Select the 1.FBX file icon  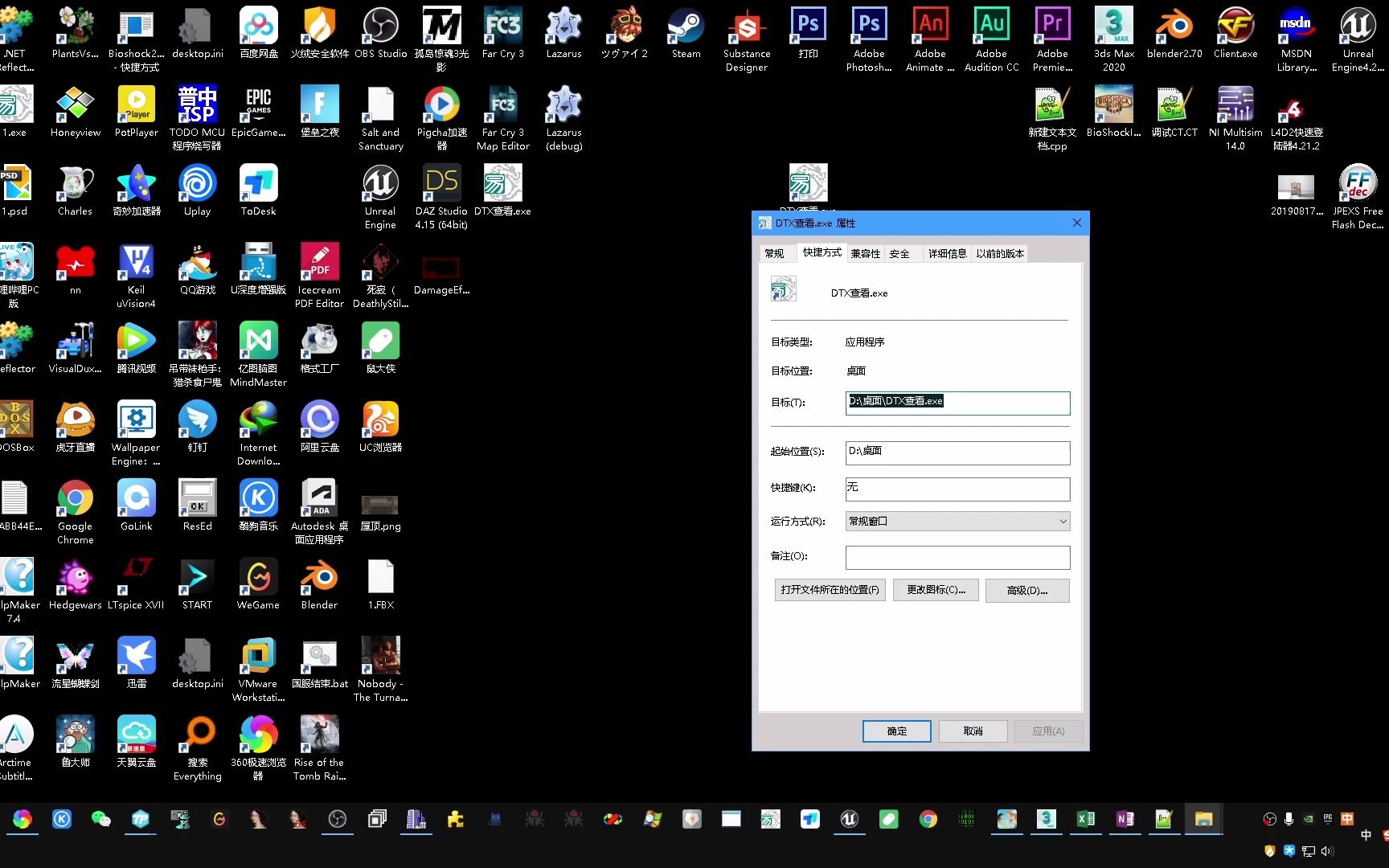click(380, 585)
